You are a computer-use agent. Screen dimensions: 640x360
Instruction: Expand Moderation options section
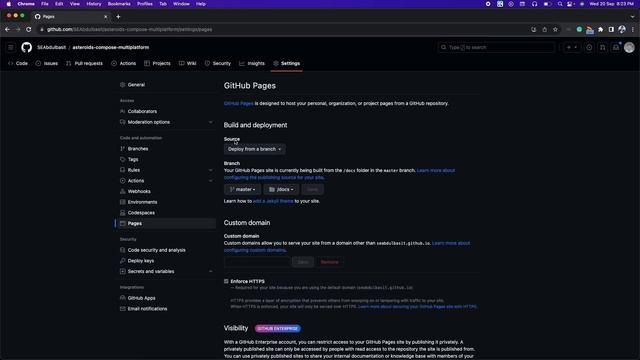[x=211, y=122]
